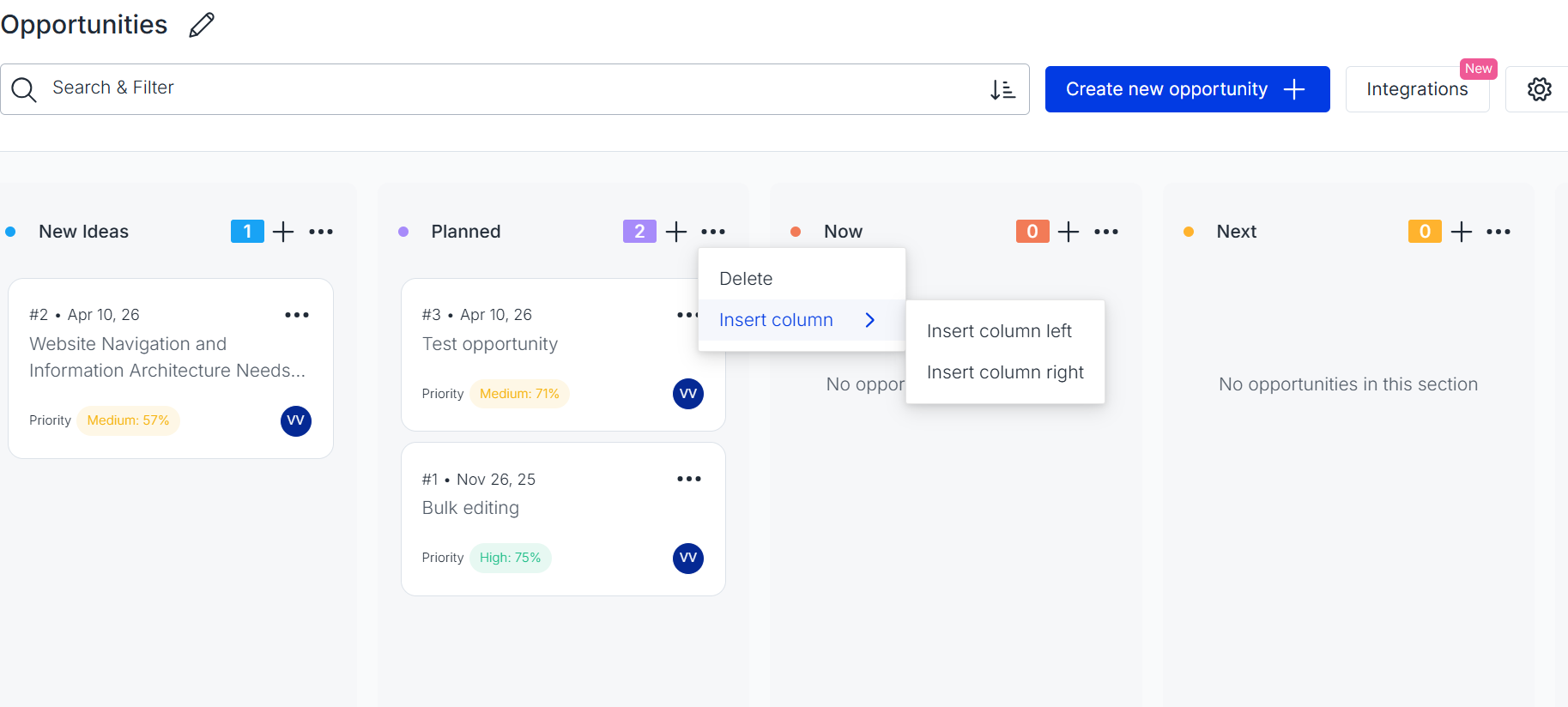The image size is (1568, 707).
Task: Open Next column options menu
Action: [1498, 232]
